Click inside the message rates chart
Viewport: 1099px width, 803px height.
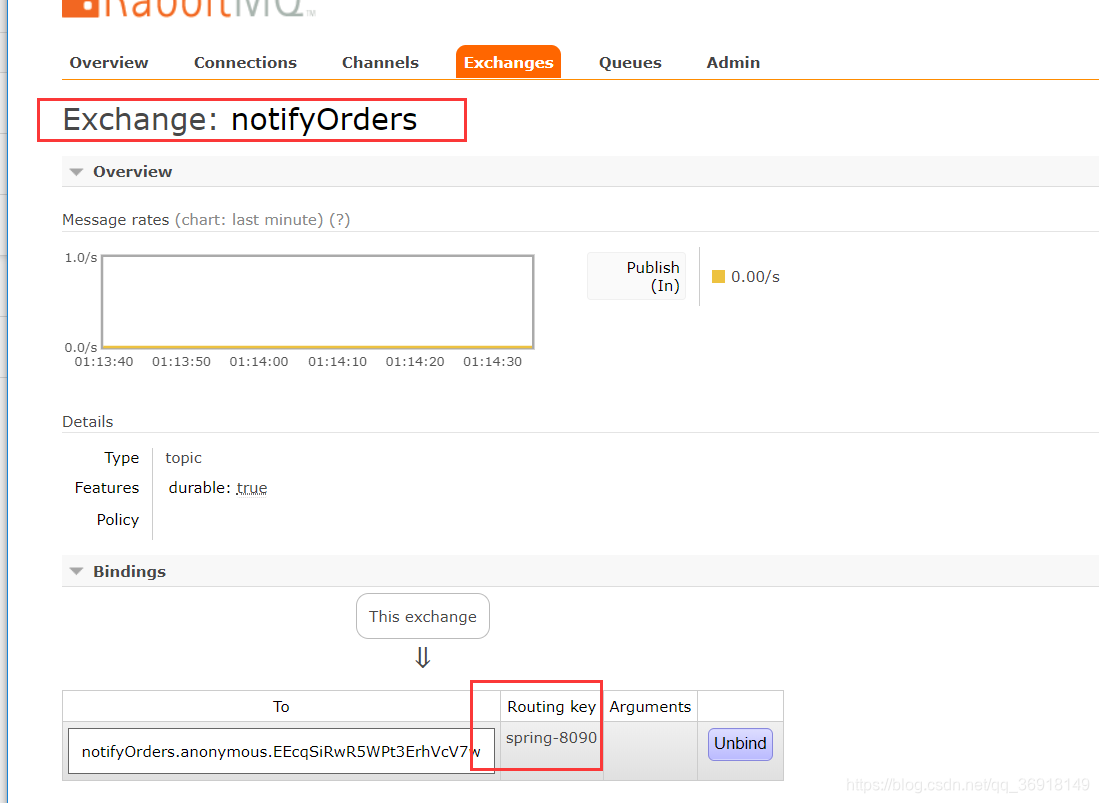(x=318, y=301)
